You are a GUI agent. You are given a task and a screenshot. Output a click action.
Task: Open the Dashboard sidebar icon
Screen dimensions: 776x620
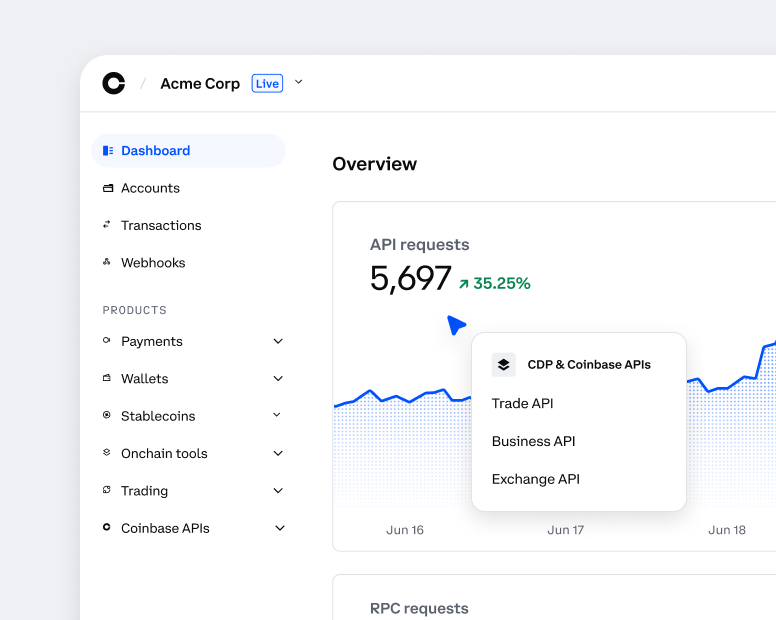(108, 150)
